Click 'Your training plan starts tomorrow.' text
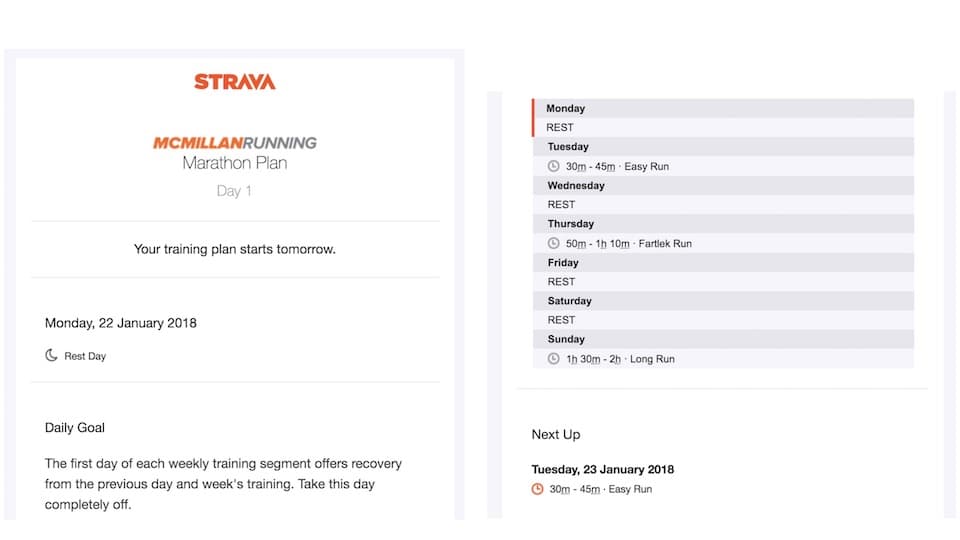This screenshot has width=960, height=540. pyautogui.click(x=234, y=249)
